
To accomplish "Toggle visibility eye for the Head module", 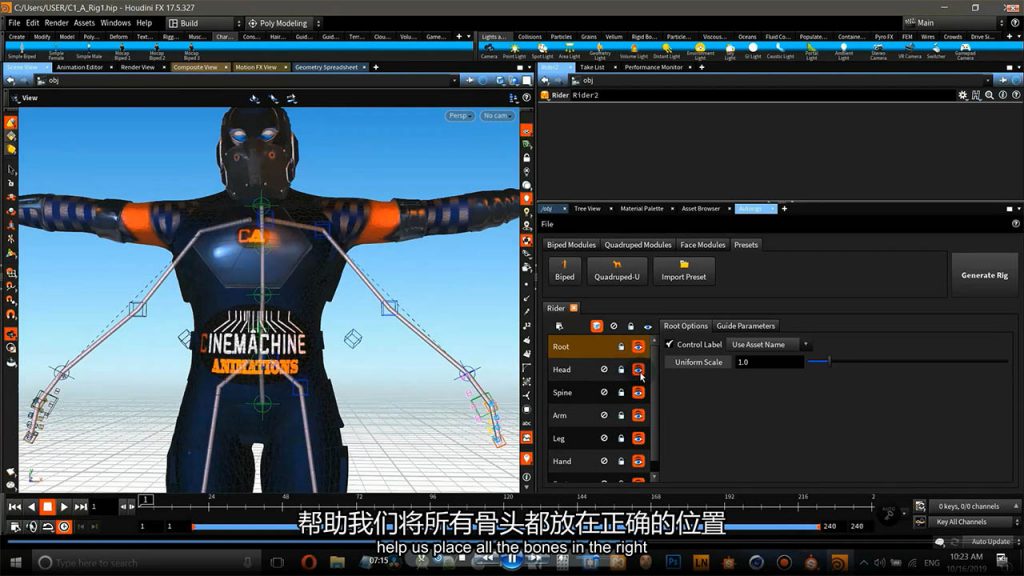I will 638,370.
